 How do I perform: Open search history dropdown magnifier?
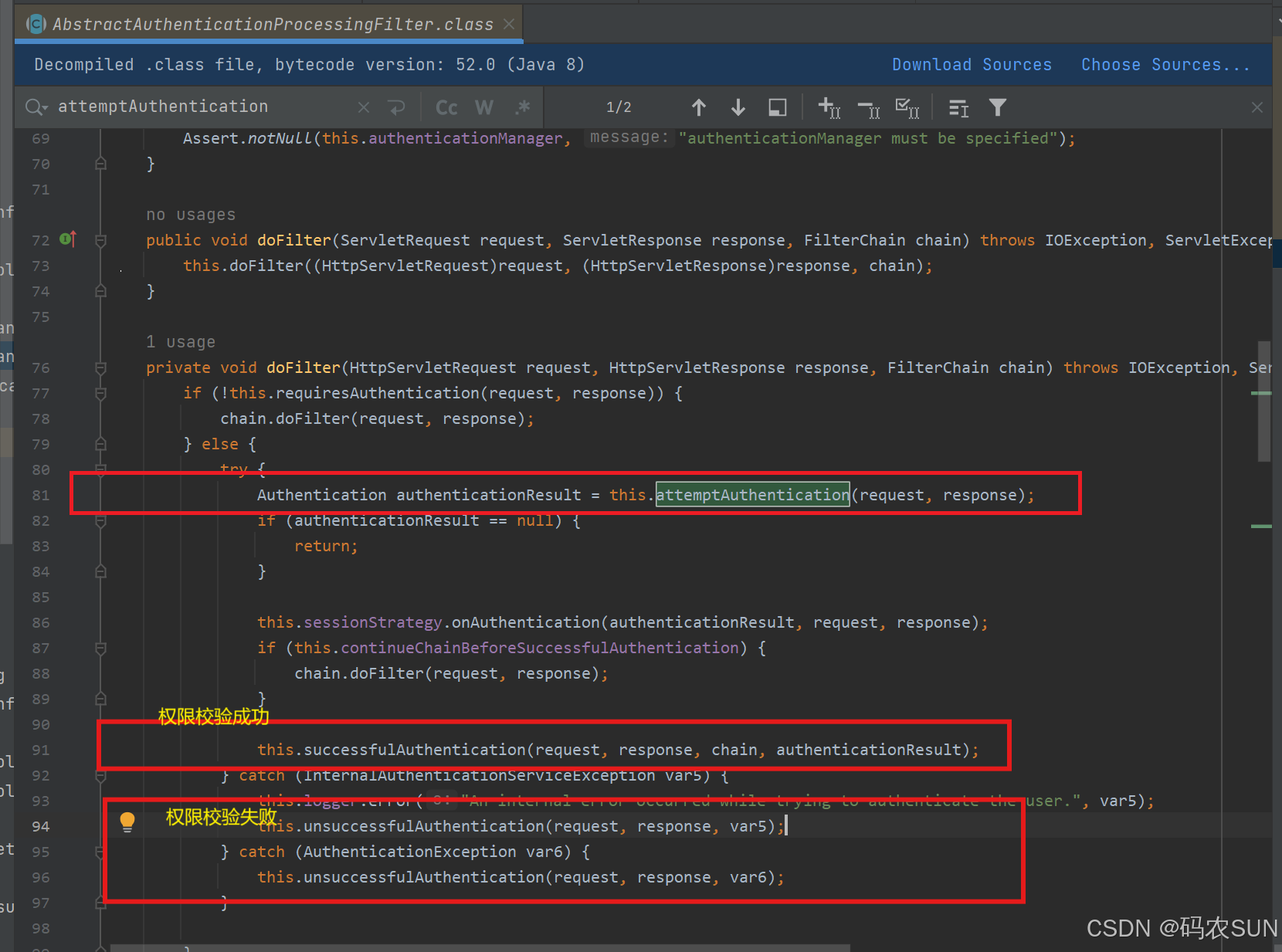pos(36,107)
